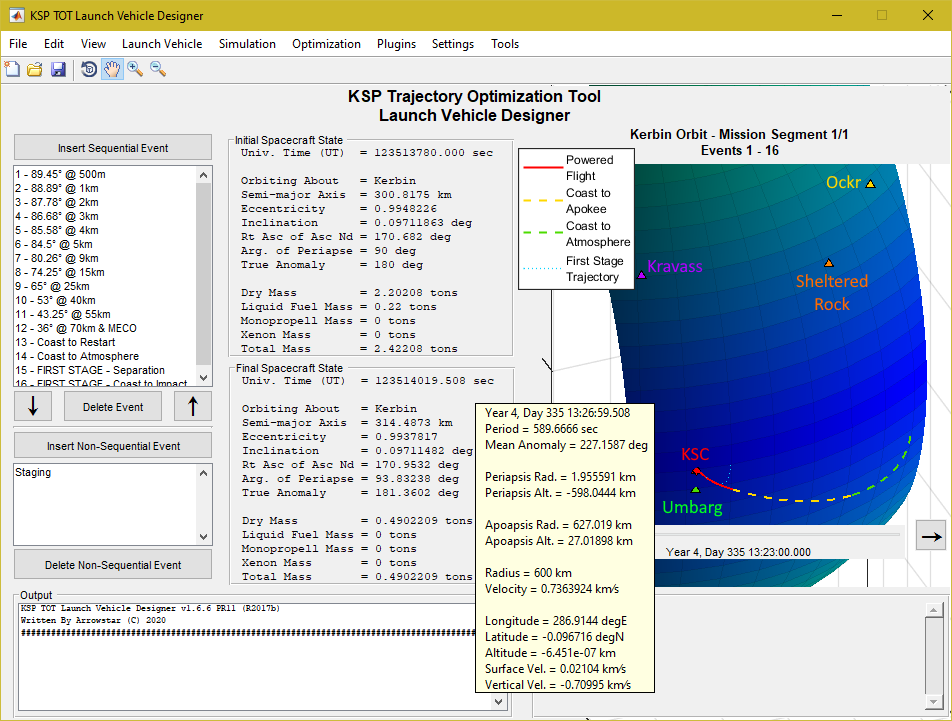
Task: Click non-sequential list scroll up arrow
Action: pos(203,473)
